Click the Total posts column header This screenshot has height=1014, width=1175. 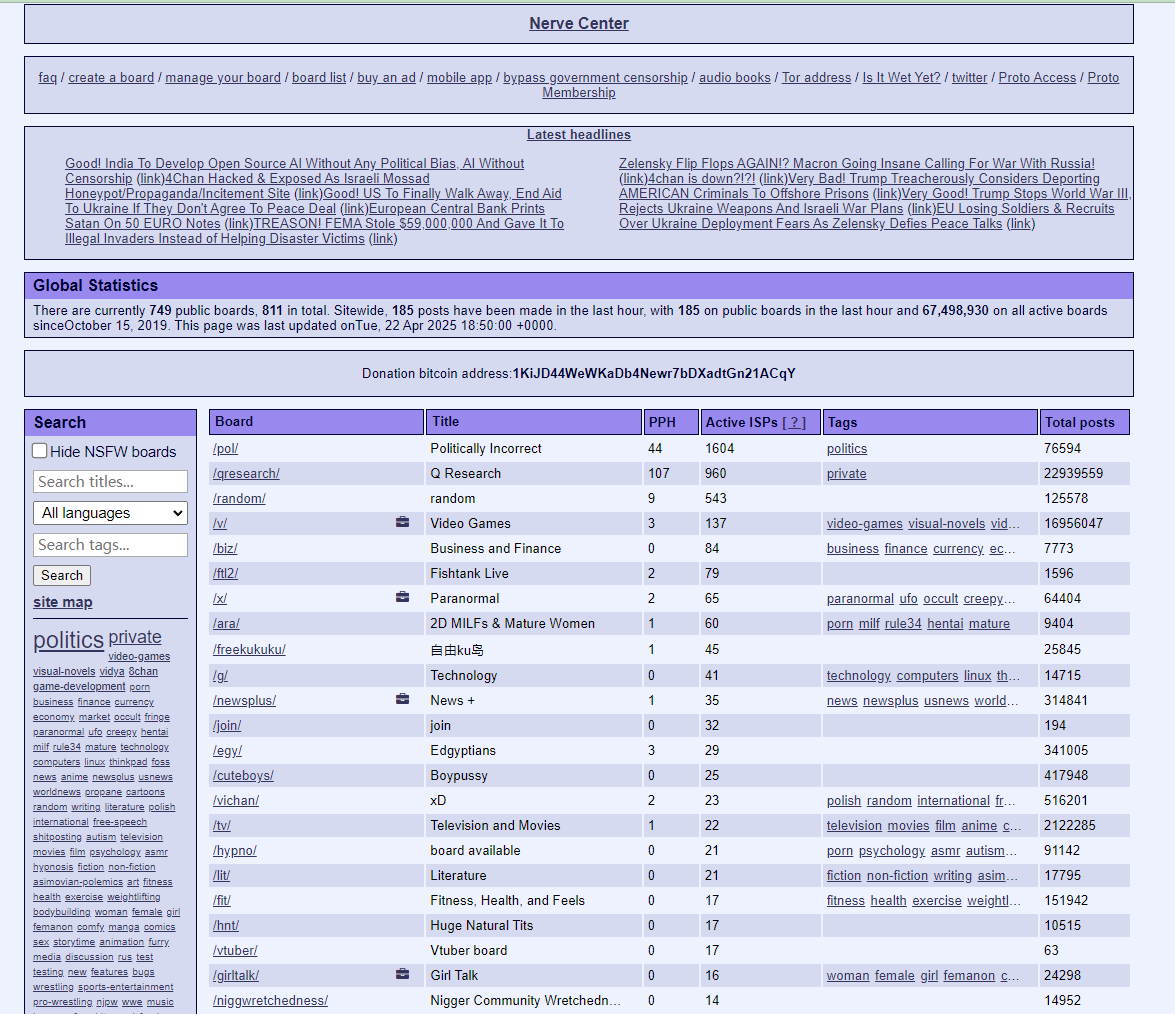pyautogui.click(x=1084, y=422)
